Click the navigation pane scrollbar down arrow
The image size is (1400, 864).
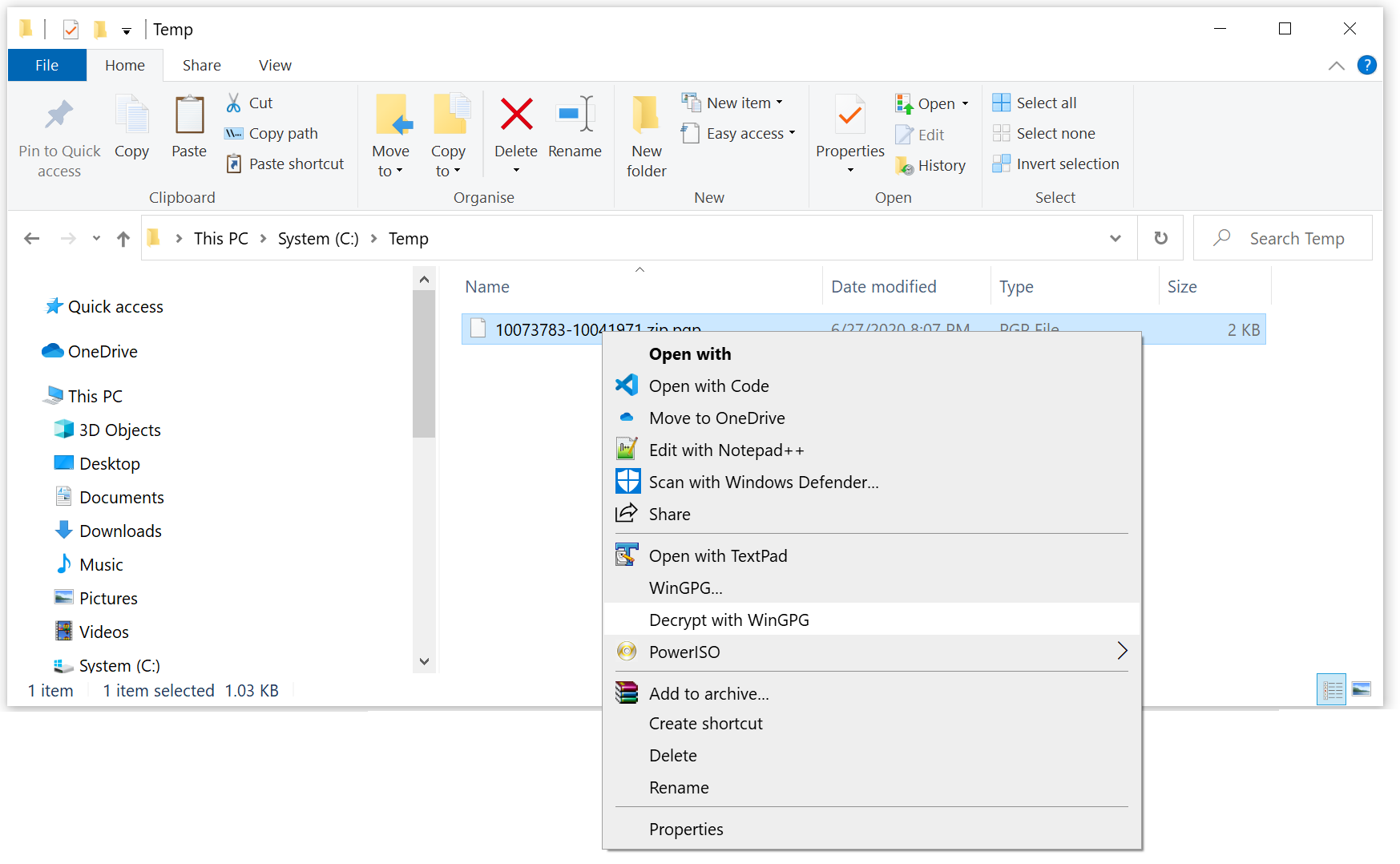point(425,661)
